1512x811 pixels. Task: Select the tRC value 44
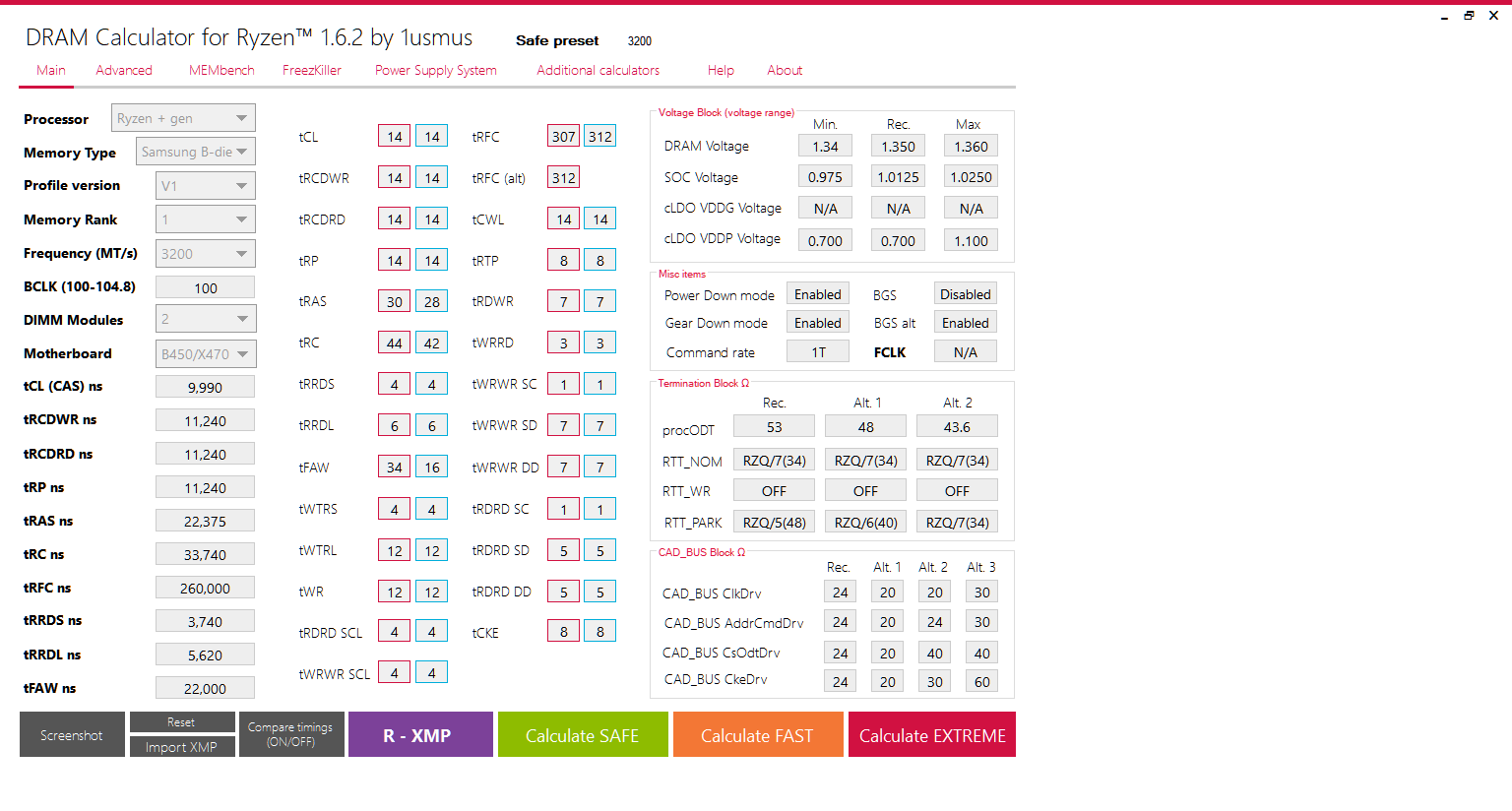click(x=395, y=343)
